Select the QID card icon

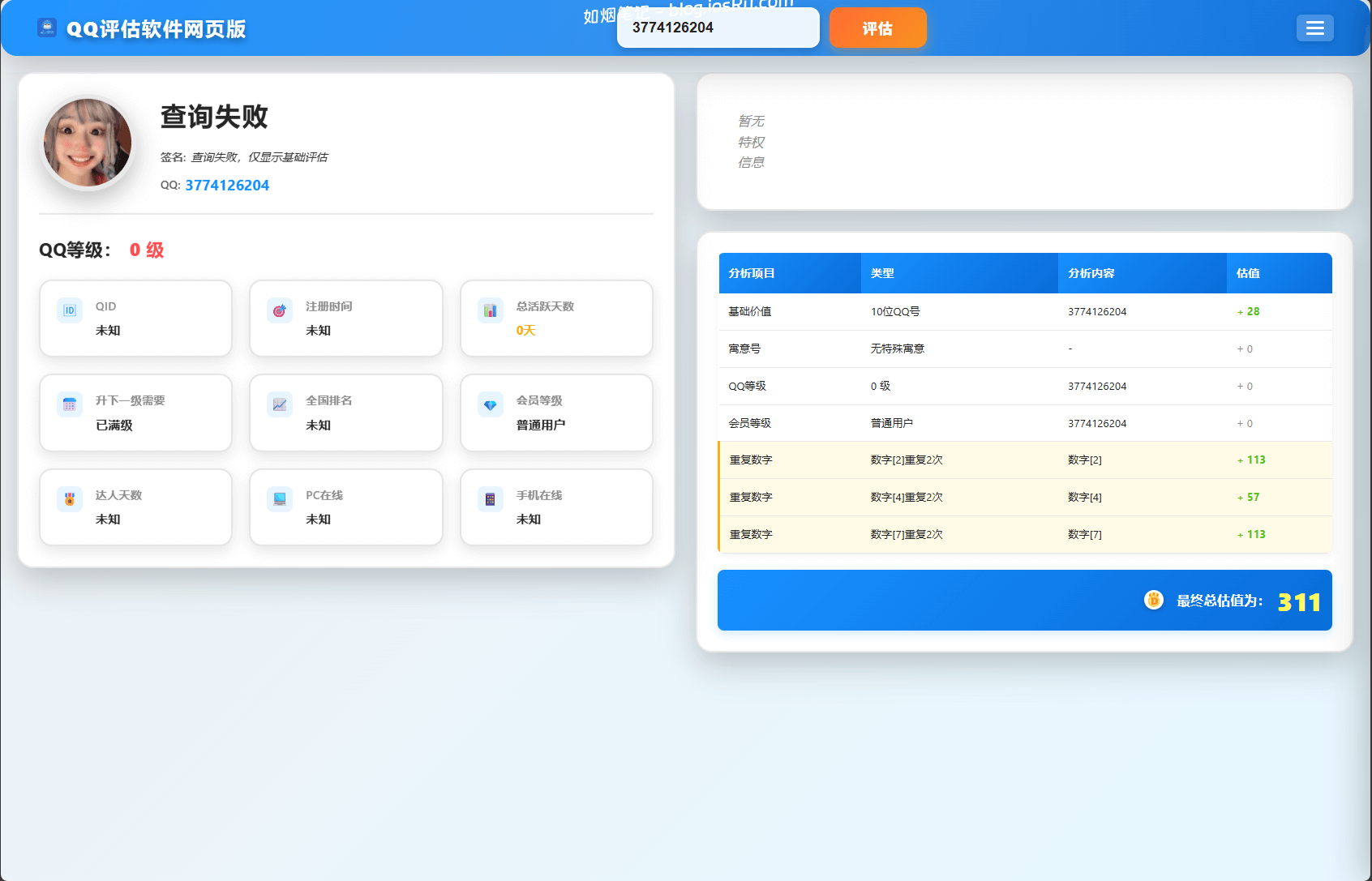coord(69,310)
